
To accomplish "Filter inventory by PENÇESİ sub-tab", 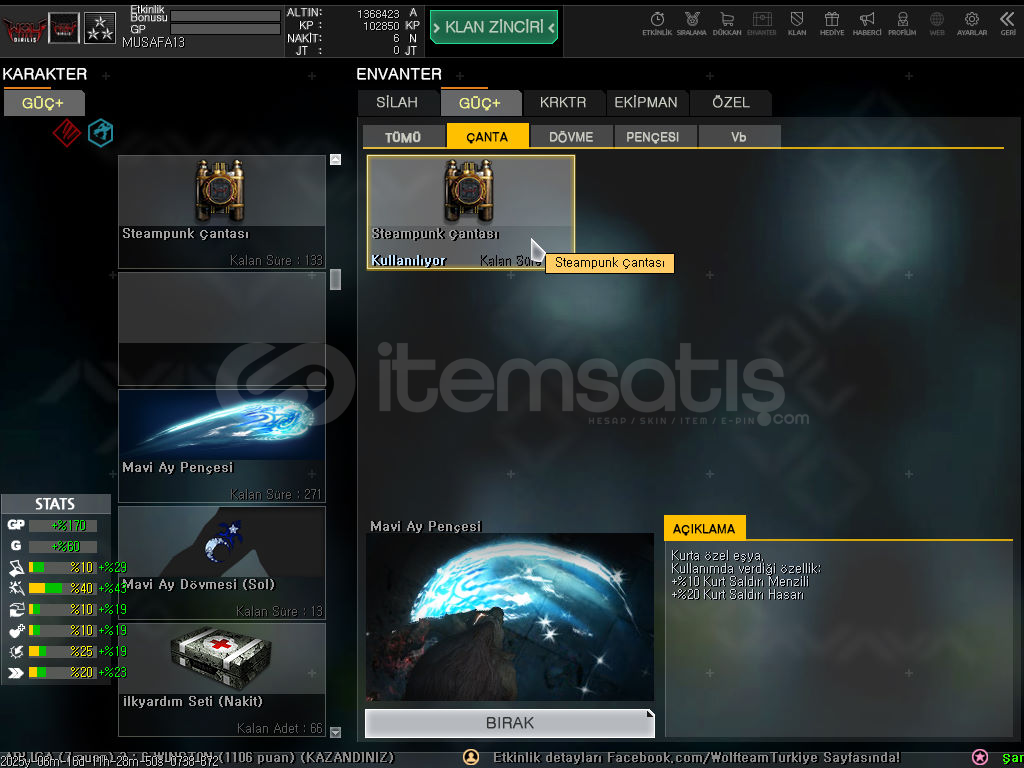I will [652, 137].
